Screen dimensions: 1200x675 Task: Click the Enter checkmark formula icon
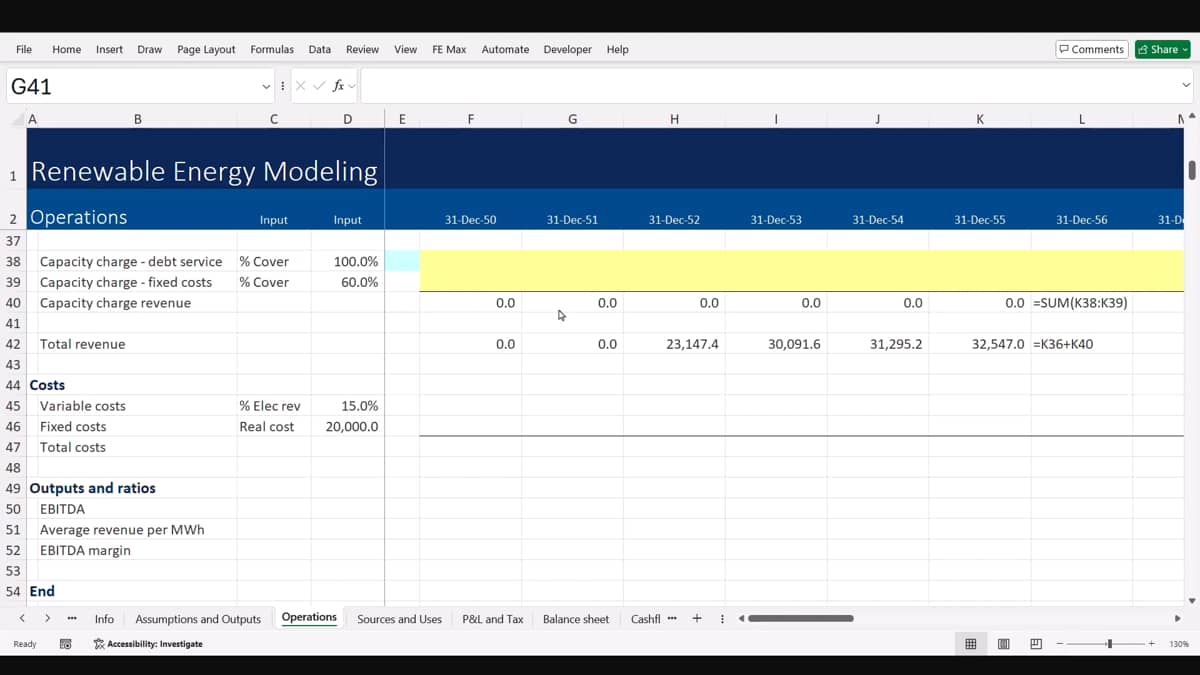click(x=319, y=86)
